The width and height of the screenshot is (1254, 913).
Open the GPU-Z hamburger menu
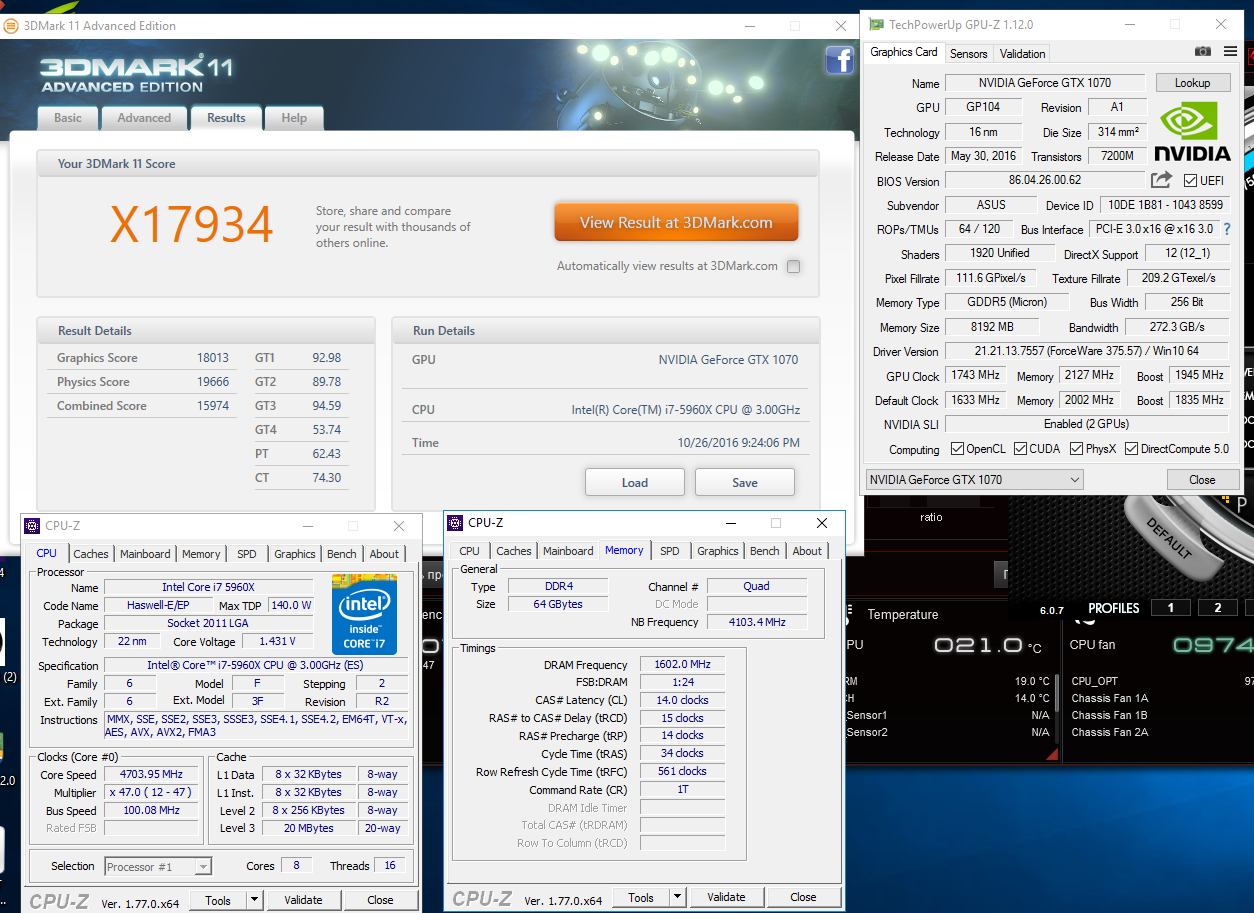[1230, 52]
